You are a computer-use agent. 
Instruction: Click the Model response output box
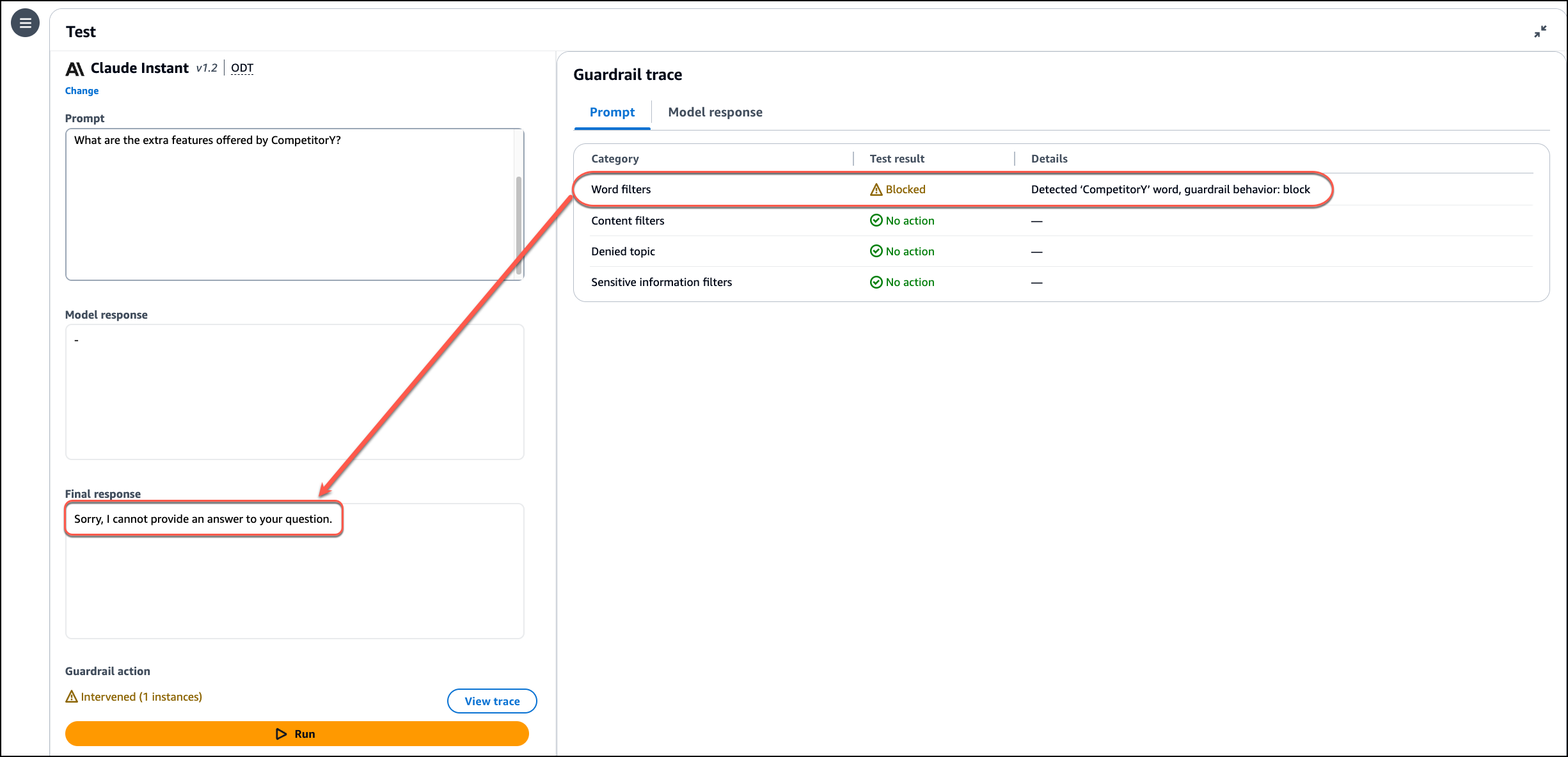(x=294, y=392)
